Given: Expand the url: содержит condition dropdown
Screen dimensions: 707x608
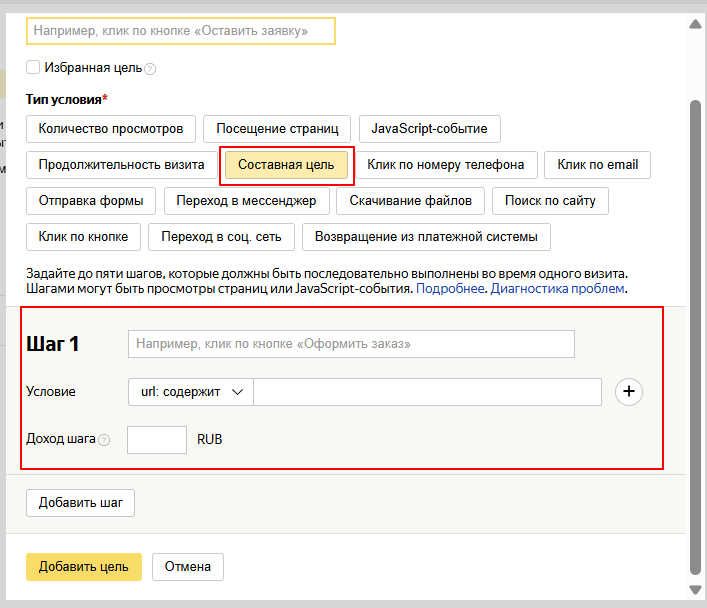Looking at the screenshot, I should point(190,392).
